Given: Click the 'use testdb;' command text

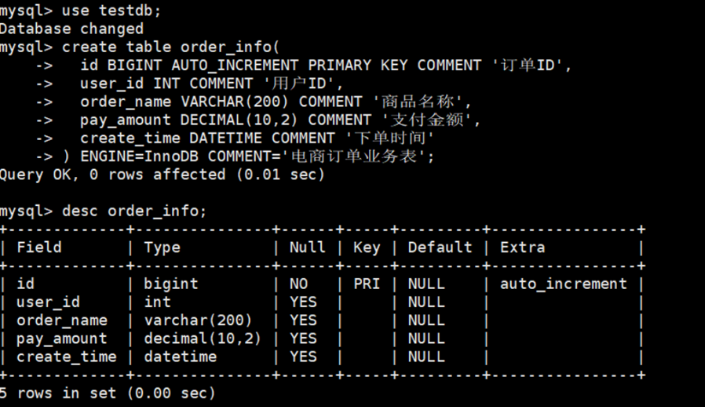Looking at the screenshot, I should click(x=112, y=10).
